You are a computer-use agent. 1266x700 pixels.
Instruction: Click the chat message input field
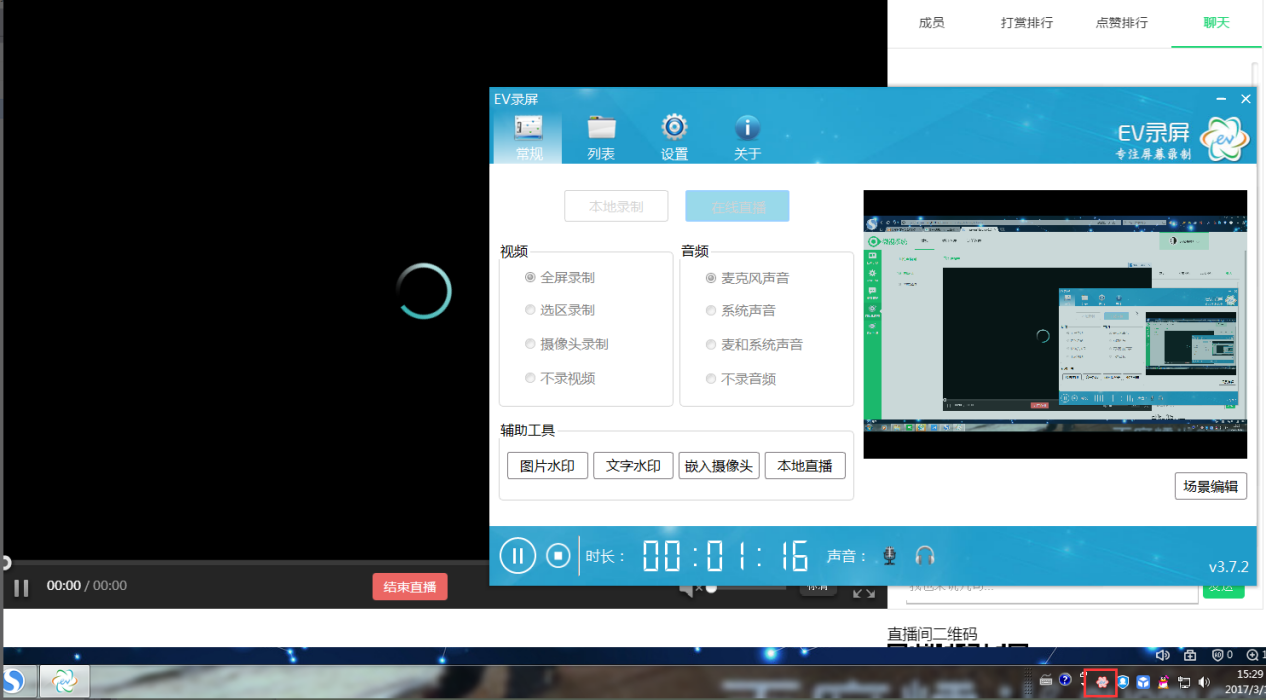tap(1052, 594)
